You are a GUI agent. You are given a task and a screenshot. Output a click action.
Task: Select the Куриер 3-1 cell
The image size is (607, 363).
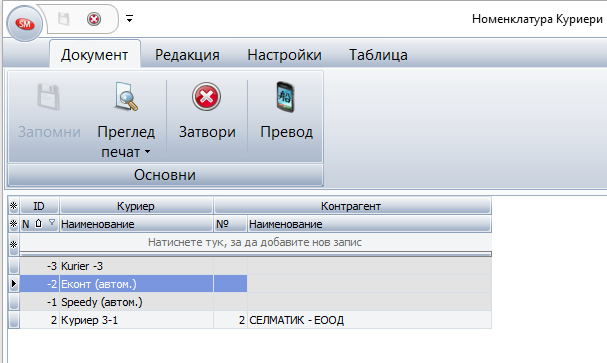pyautogui.click(x=136, y=320)
